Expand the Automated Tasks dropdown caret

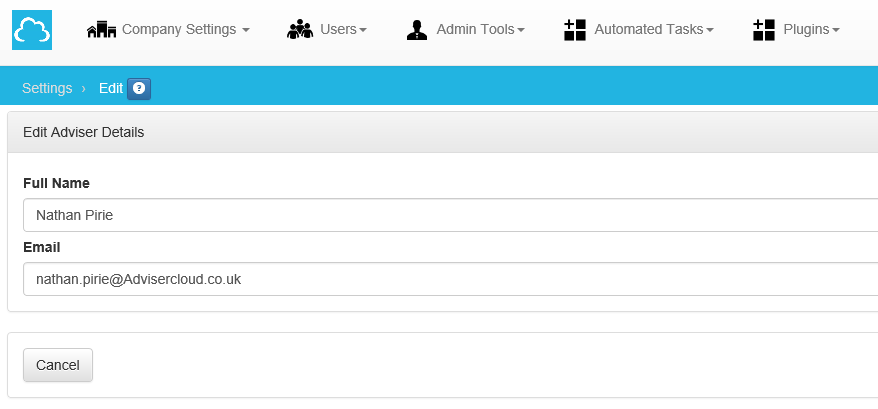coord(710,31)
